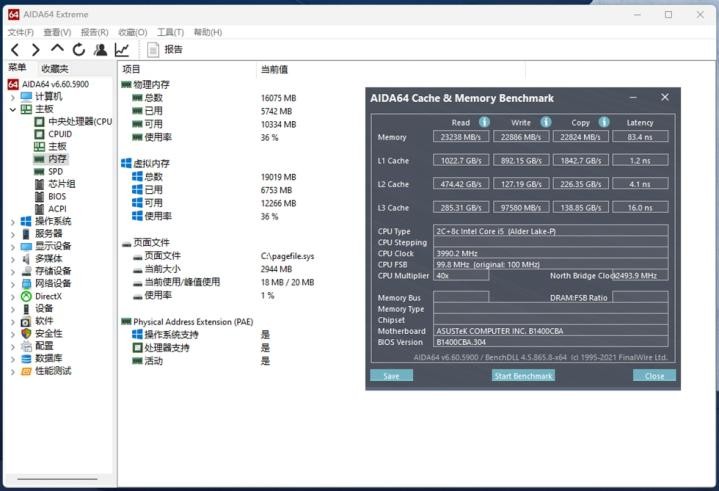The height and width of the screenshot is (491, 719).
Task: Expand the 操作系统 tree node
Action: (x=12, y=221)
